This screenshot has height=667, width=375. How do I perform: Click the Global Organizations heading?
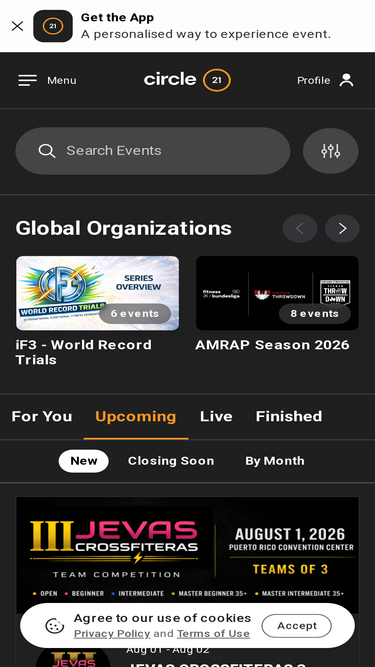click(124, 228)
